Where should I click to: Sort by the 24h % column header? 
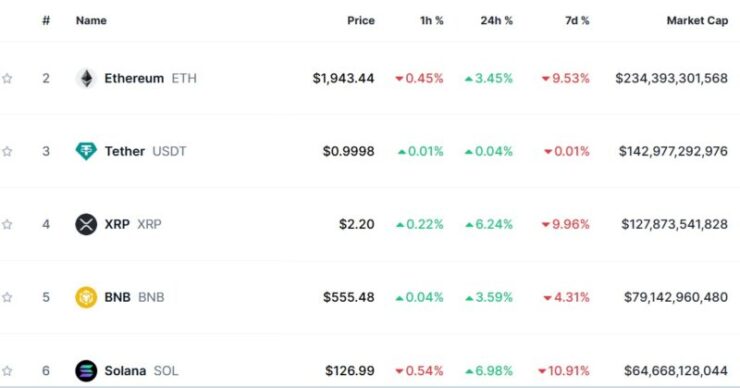496,21
